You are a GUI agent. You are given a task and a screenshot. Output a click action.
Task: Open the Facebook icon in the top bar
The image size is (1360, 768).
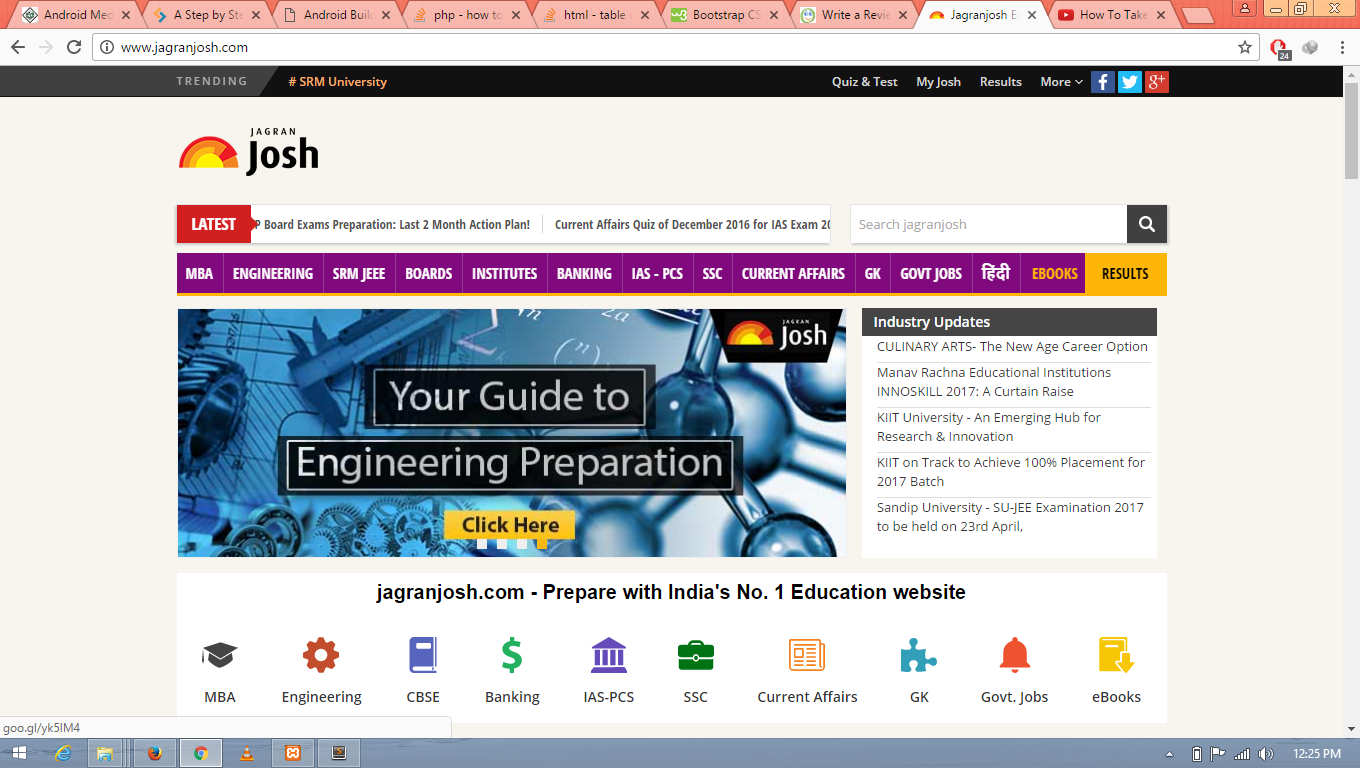(1103, 82)
